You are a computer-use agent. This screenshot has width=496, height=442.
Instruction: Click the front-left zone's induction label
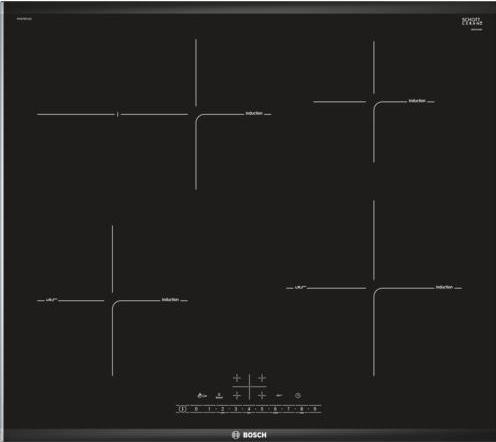point(170,300)
